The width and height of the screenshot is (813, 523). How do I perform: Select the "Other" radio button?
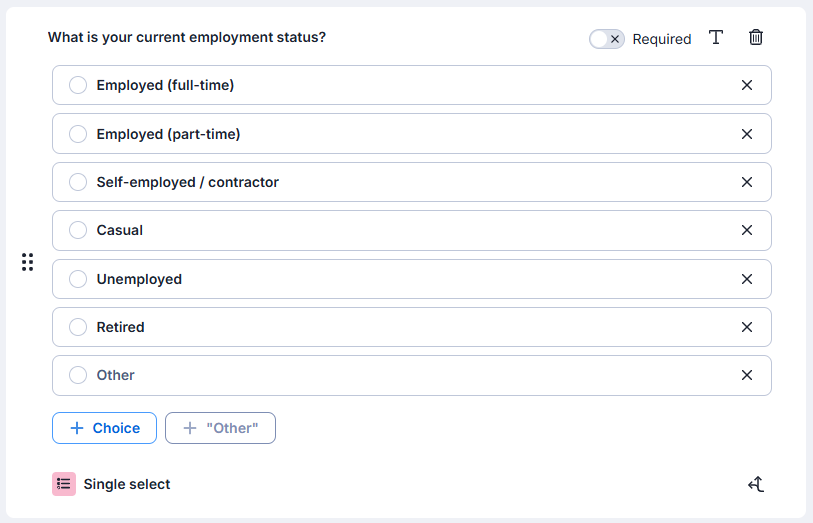[x=78, y=375]
